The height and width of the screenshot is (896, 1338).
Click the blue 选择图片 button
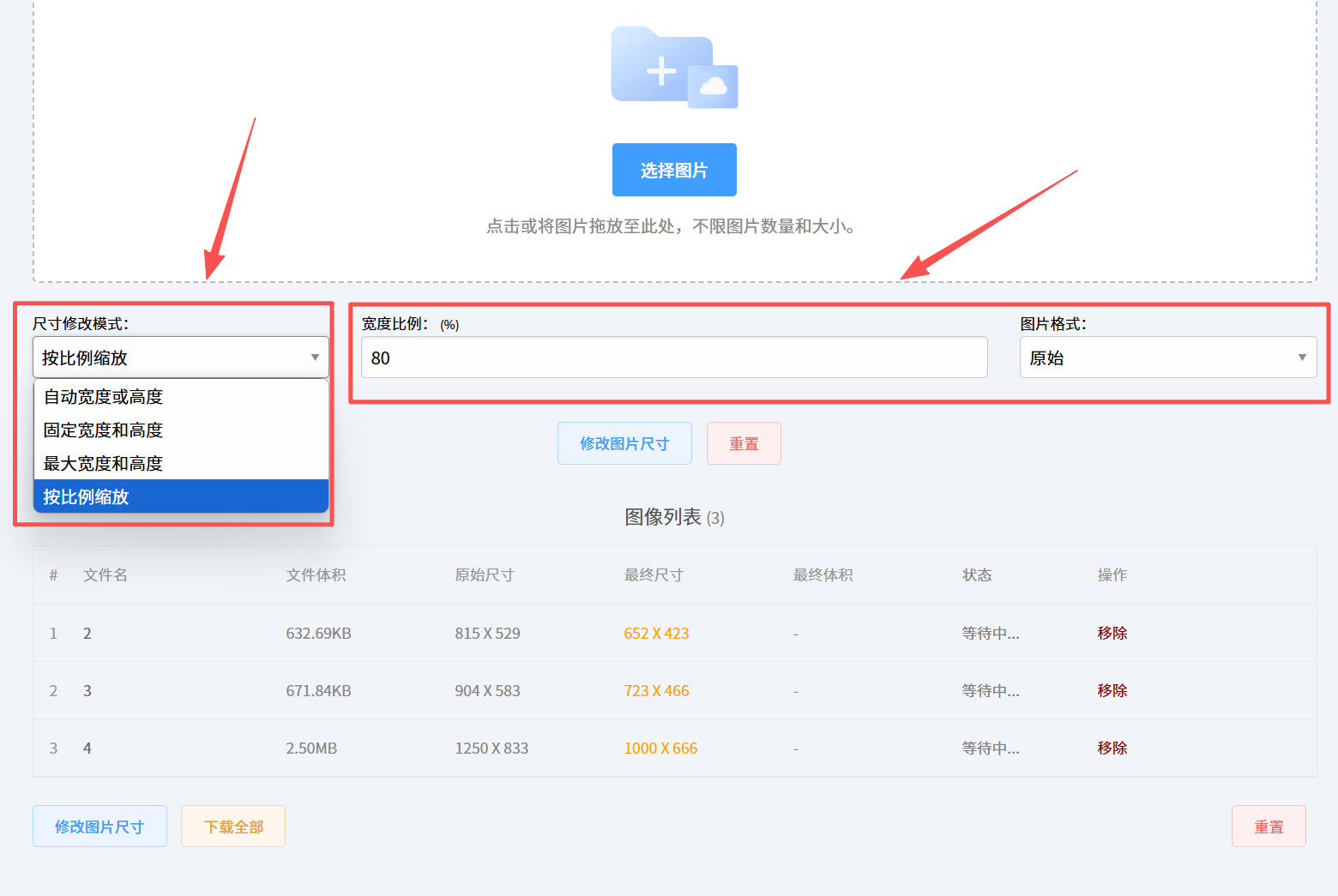point(674,170)
